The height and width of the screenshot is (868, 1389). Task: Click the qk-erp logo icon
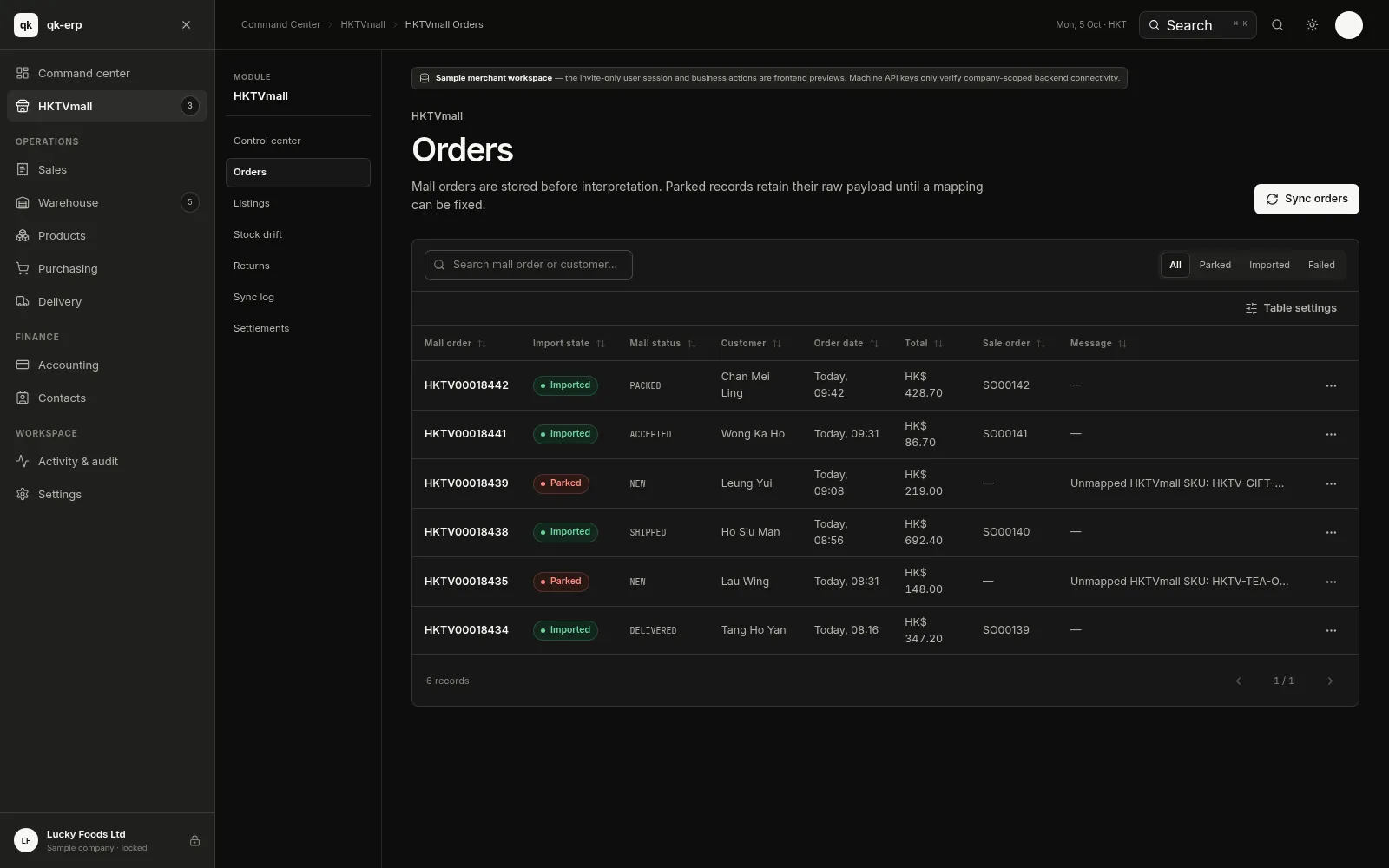pyautogui.click(x=26, y=25)
